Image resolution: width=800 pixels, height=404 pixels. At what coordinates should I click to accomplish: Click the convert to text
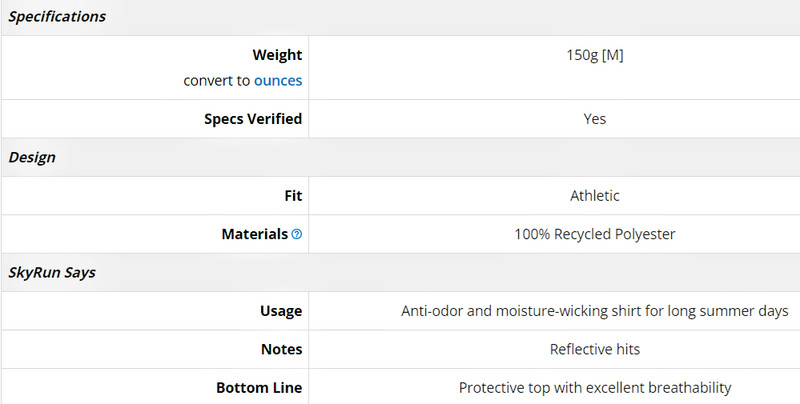[217, 81]
